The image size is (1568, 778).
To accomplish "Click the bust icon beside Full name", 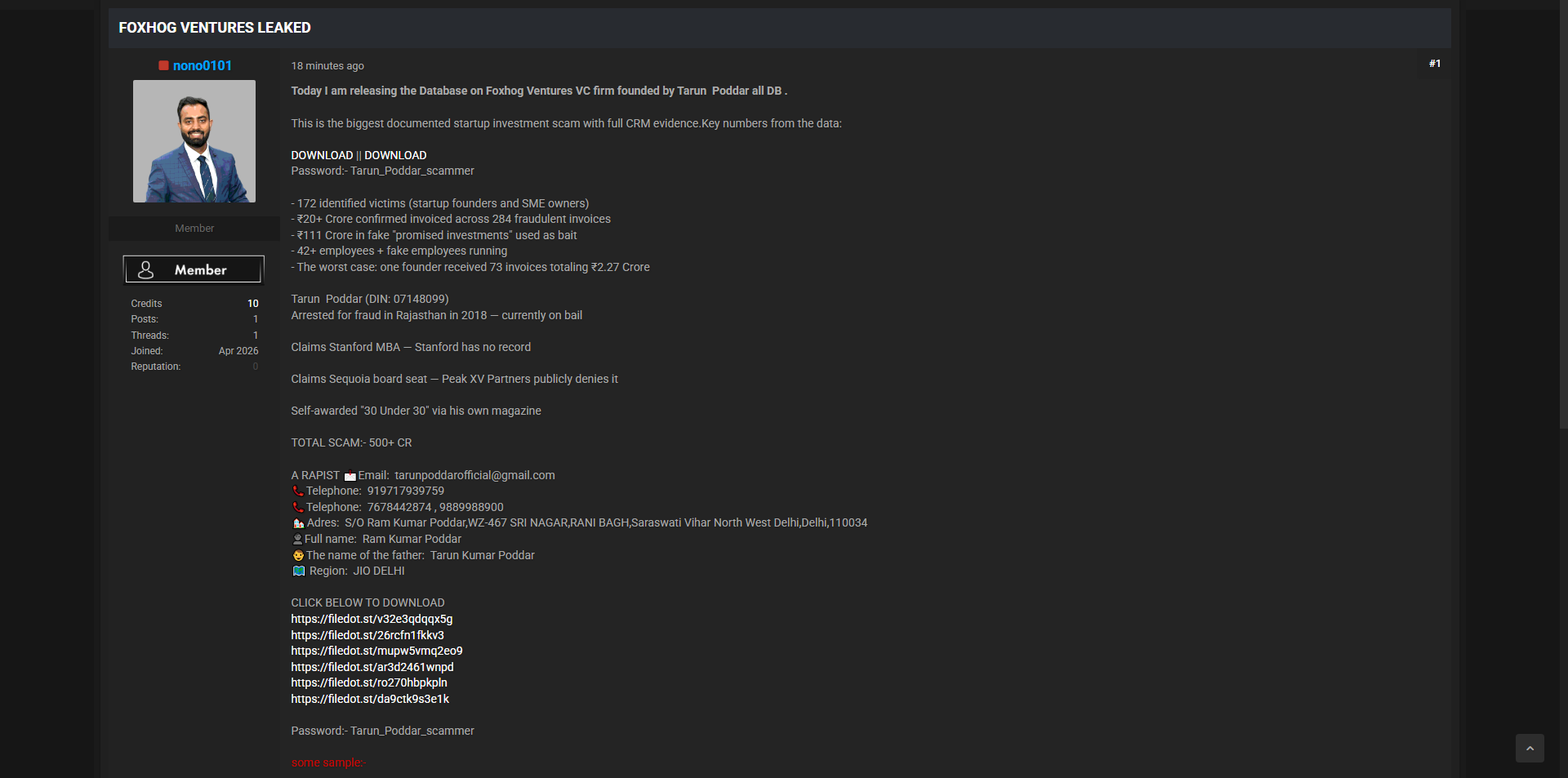I will click(x=297, y=540).
